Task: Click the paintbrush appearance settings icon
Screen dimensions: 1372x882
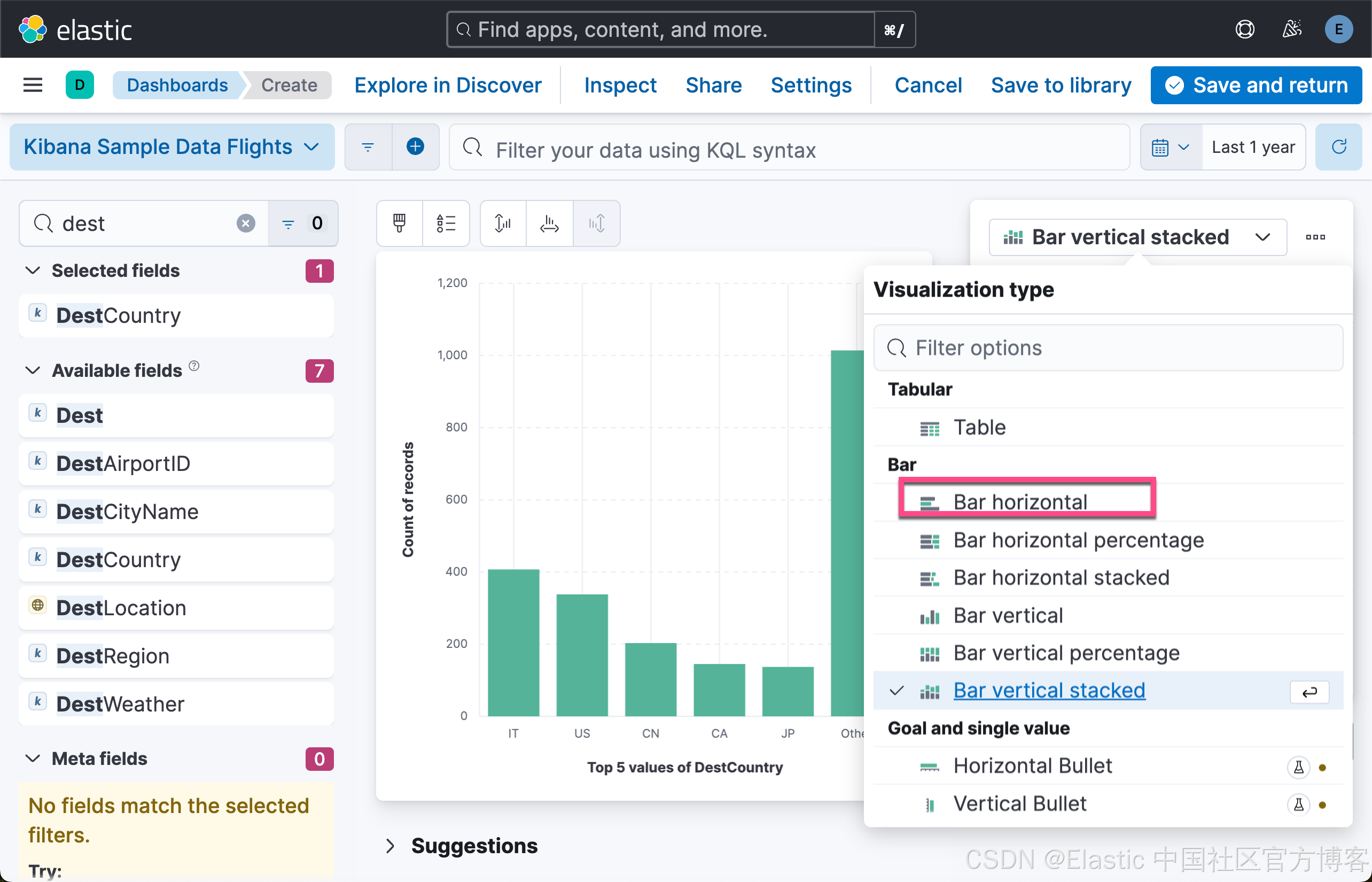Action: click(399, 223)
